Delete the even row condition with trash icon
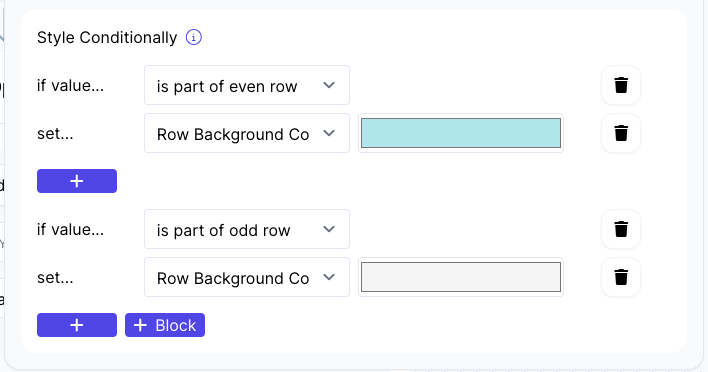708x372 pixels. coord(621,85)
